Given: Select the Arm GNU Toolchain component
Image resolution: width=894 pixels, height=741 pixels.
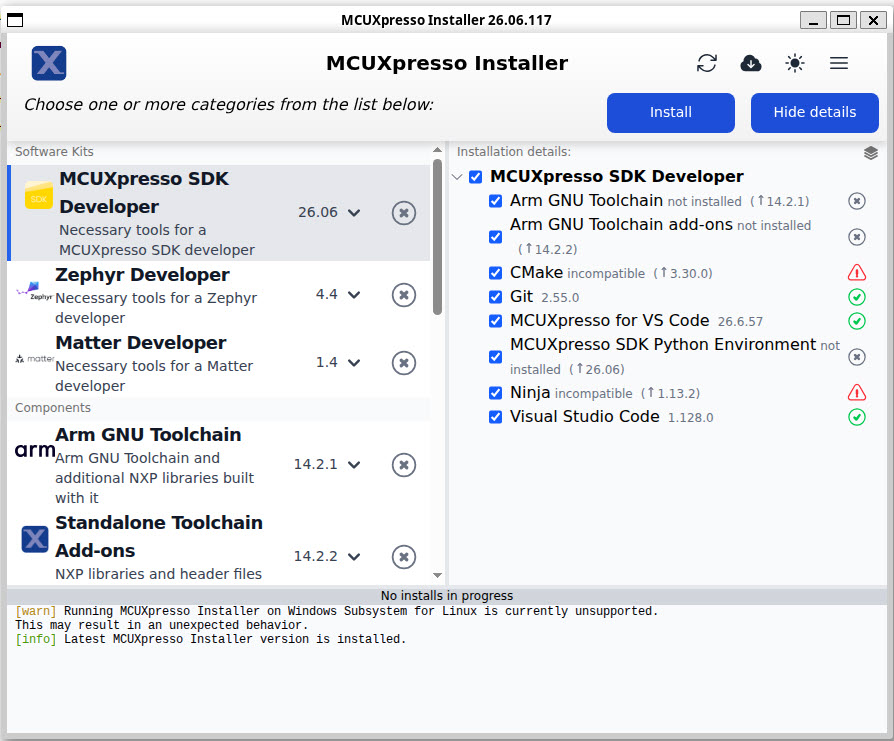Looking at the screenshot, I should pyautogui.click(x=219, y=465).
